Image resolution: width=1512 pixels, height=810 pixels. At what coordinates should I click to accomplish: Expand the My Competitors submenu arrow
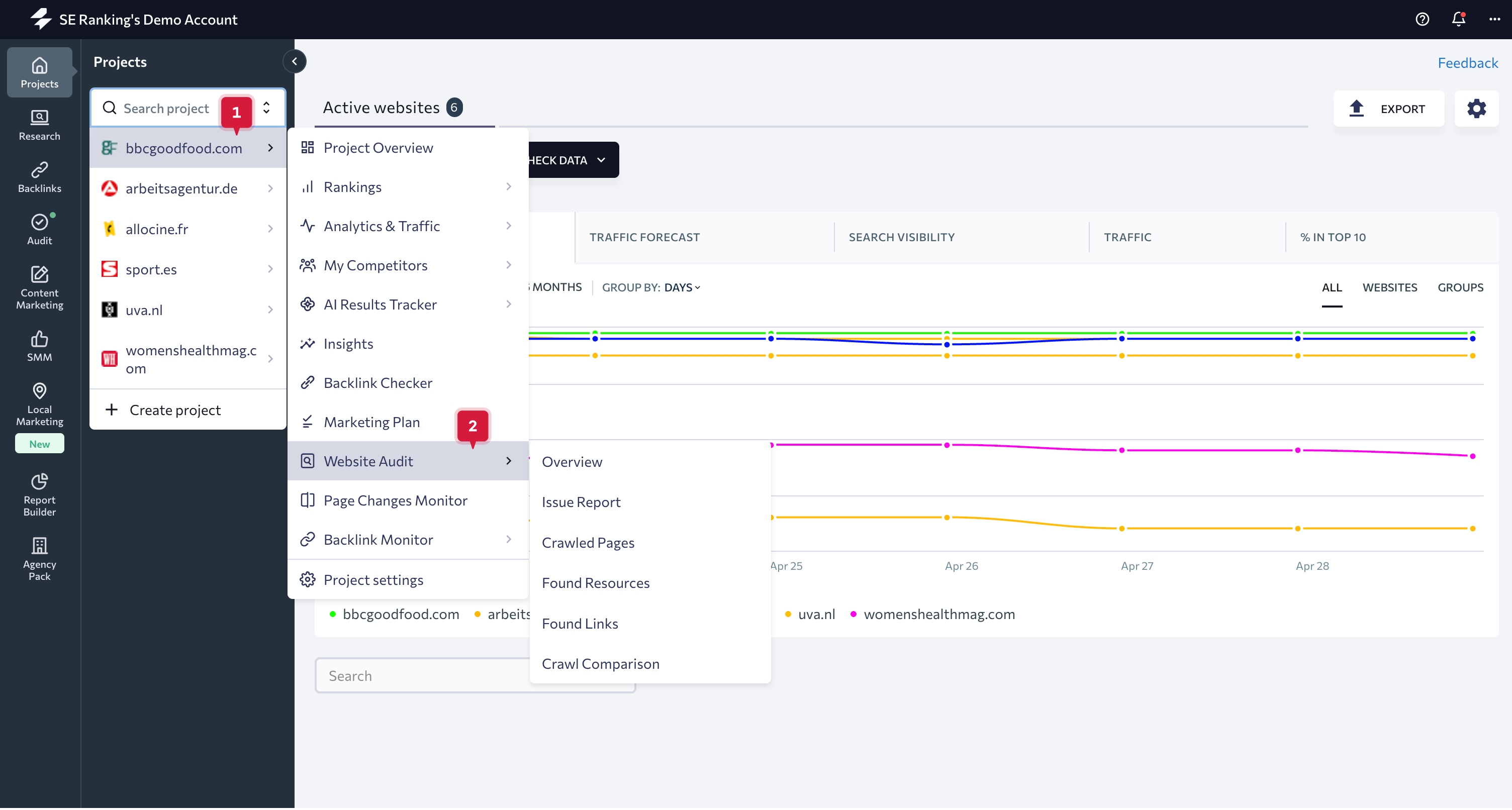pos(509,265)
